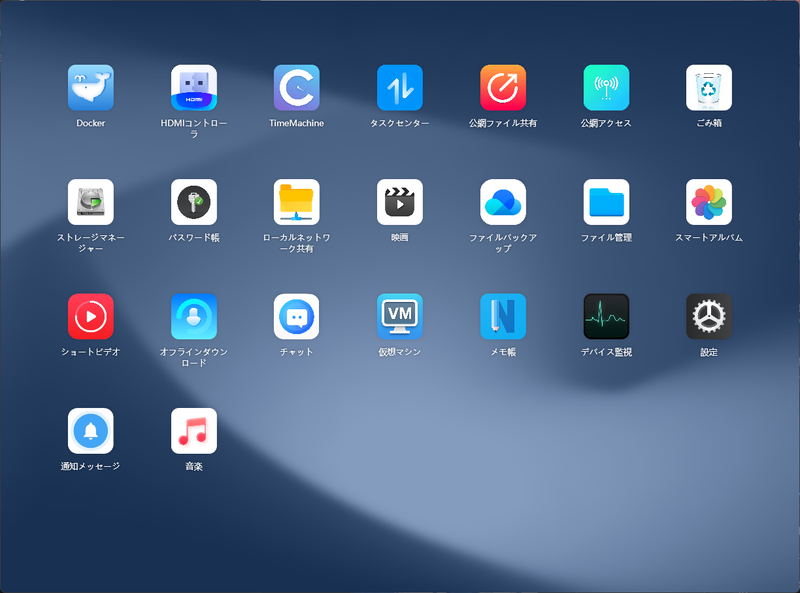The image size is (800, 593).
Task: Click the "パスワード帳" label text
Action: pyautogui.click(x=194, y=237)
